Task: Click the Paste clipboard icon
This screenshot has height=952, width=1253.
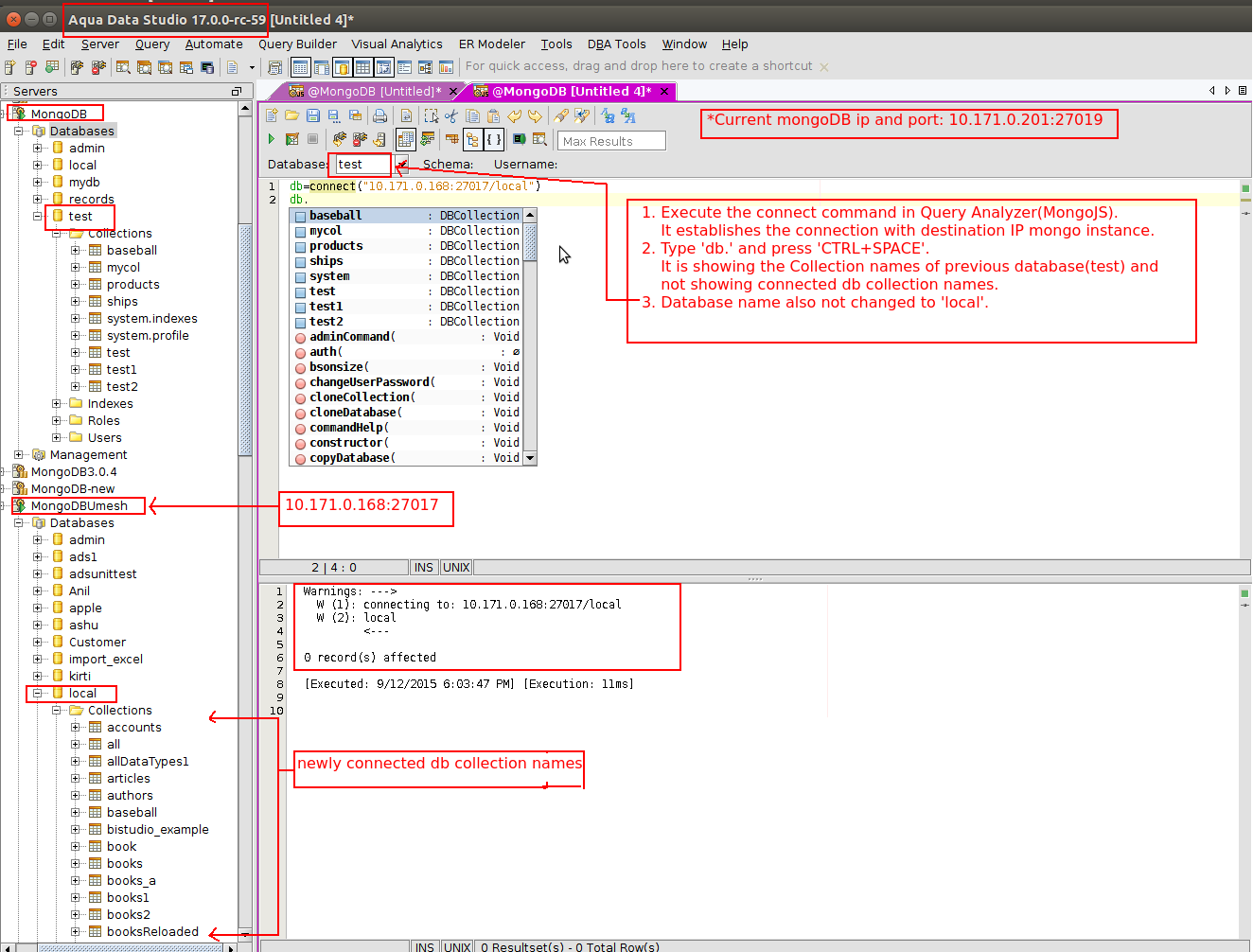Action: [x=493, y=115]
